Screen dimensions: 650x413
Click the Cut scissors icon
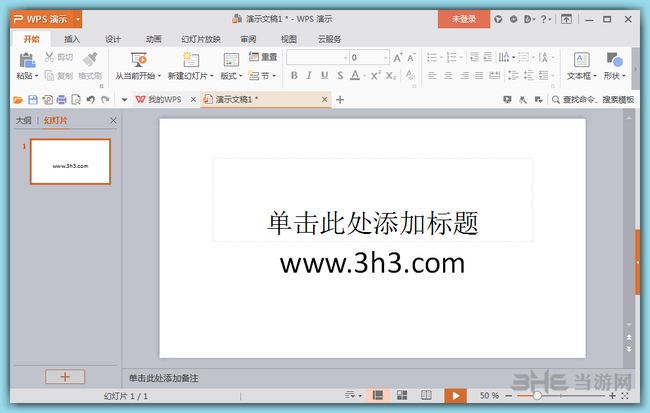click(49, 56)
